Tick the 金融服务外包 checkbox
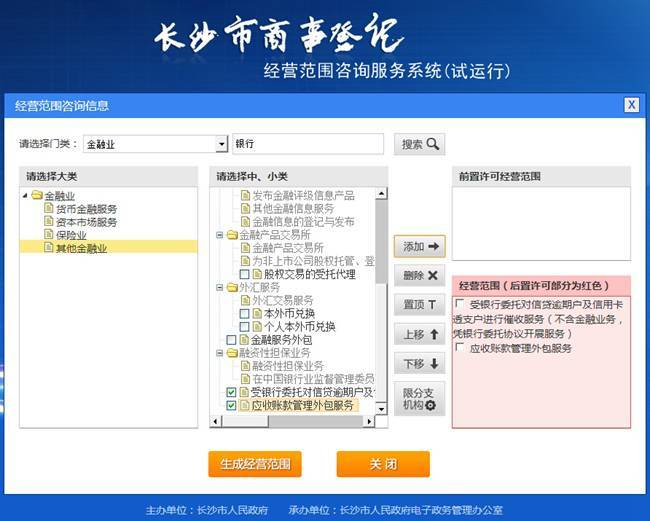Viewport: 650px width, 521px height. tap(231, 340)
